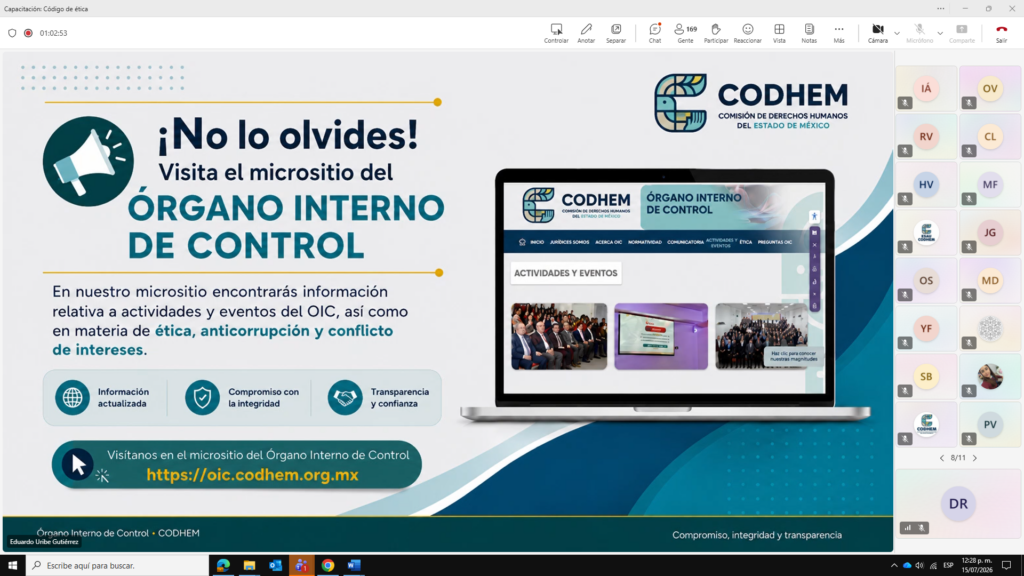
Task: Click the OneDrive cloud tray icon
Action: (x=907, y=566)
